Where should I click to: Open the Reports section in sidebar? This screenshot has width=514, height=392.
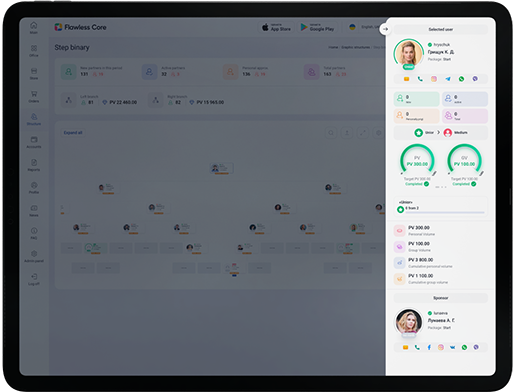(x=34, y=165)
